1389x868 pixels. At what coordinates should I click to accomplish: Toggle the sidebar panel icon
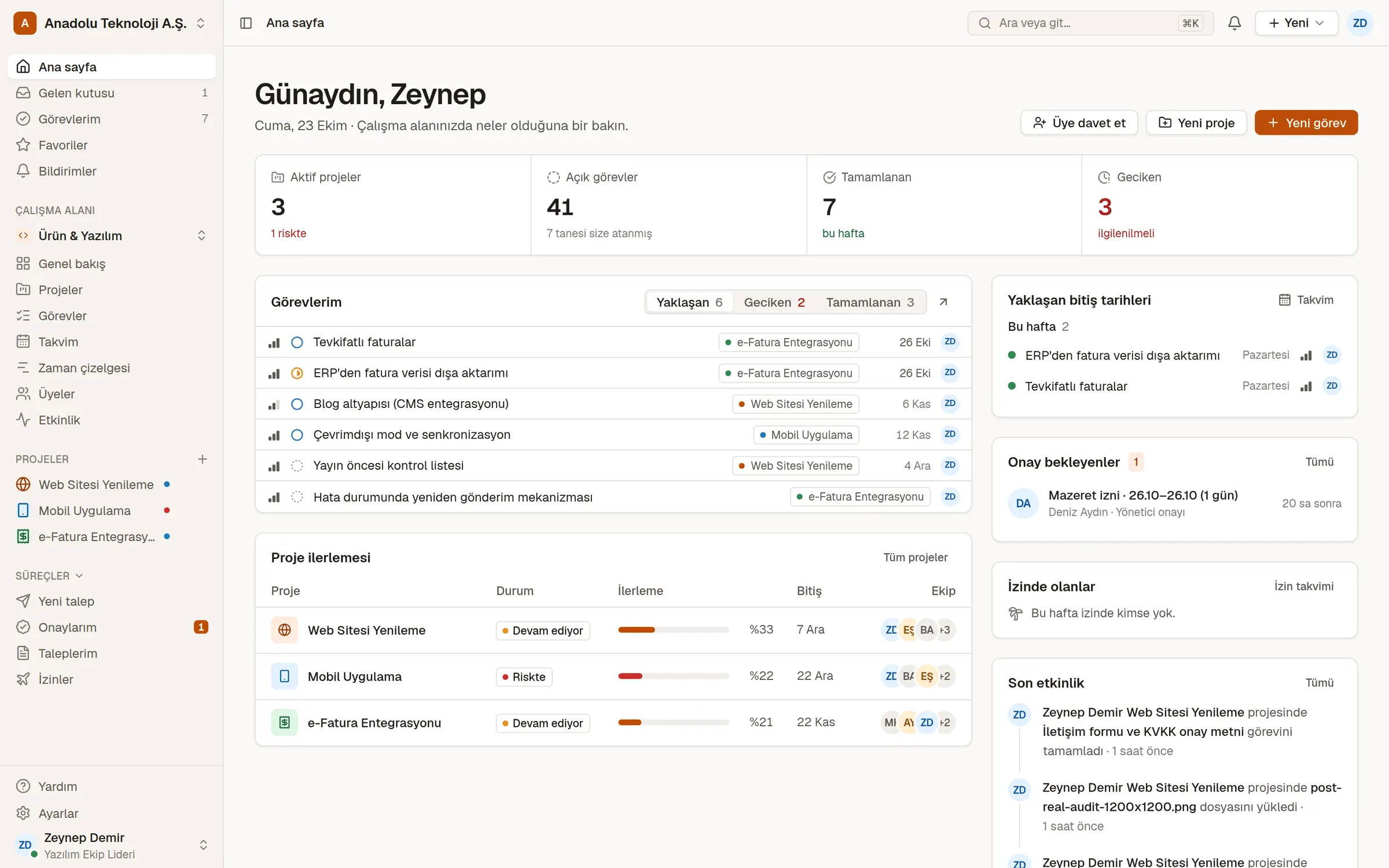(246, 23)
